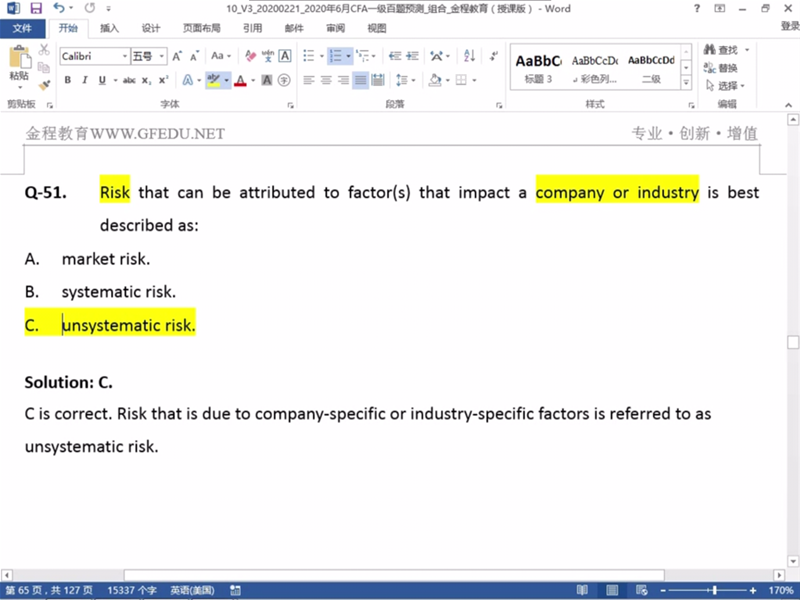Screen dimensions: 800x600
Task: Toggle strikethrough formatting
Action: 128,80
